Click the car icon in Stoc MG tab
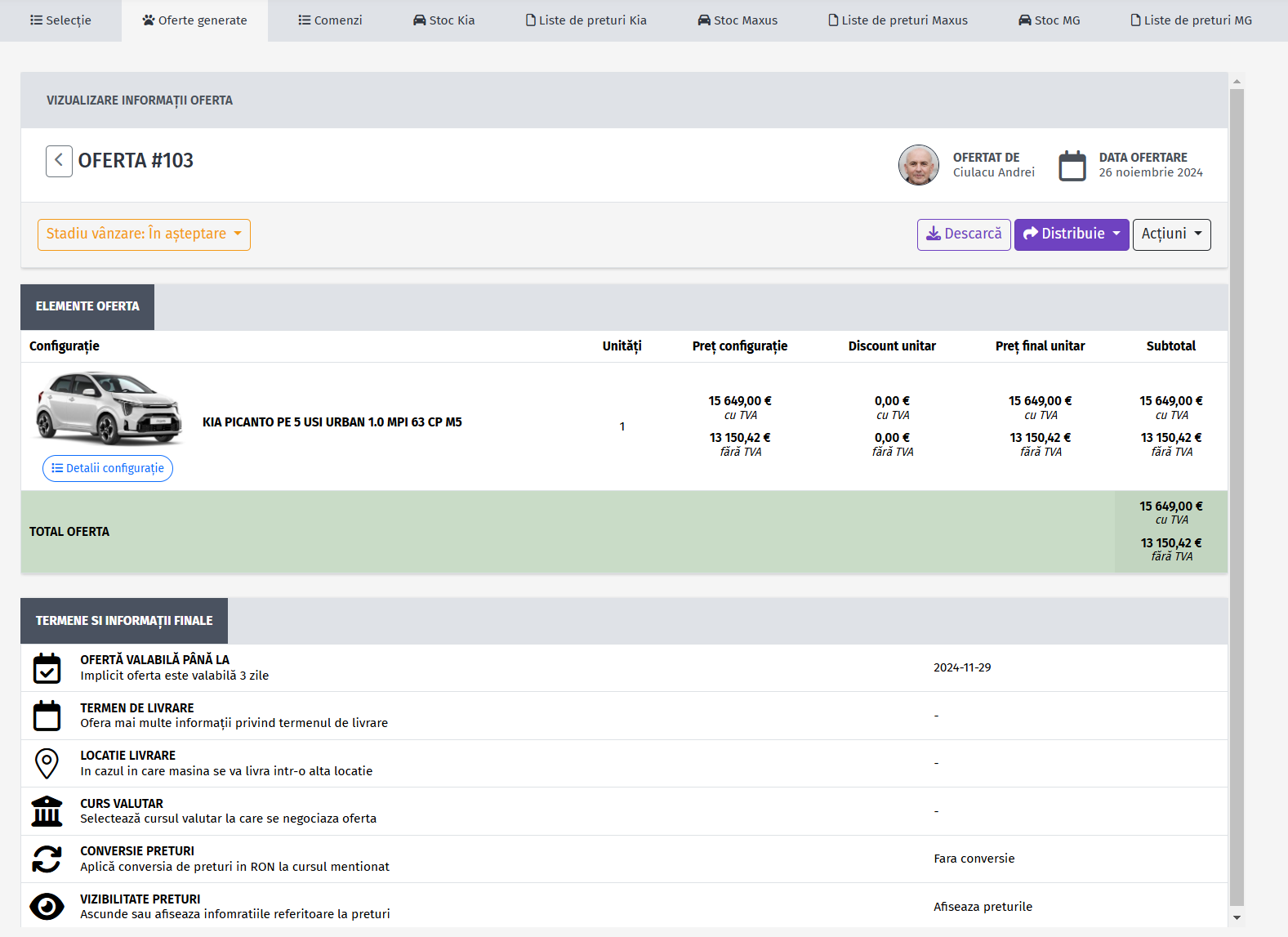The width and height of the screenshot is (1288, 937). point(1025,20)
